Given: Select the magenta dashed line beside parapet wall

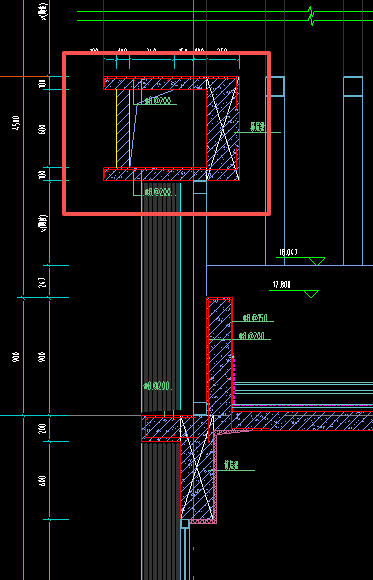Looking at the screenshot, I should pyautogui.click(x=233, y=380).
